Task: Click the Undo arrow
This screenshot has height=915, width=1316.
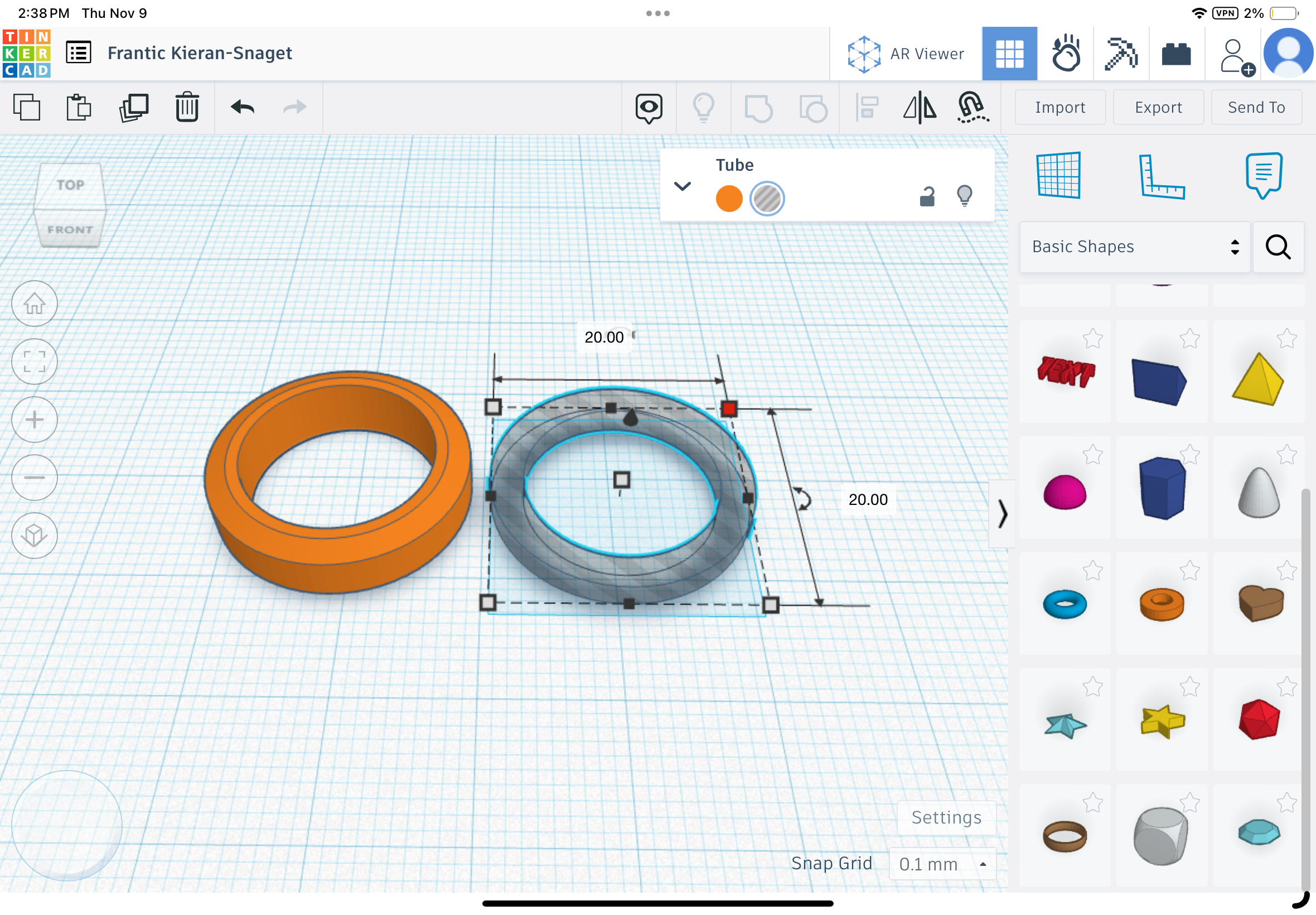Action: (243, 107)
